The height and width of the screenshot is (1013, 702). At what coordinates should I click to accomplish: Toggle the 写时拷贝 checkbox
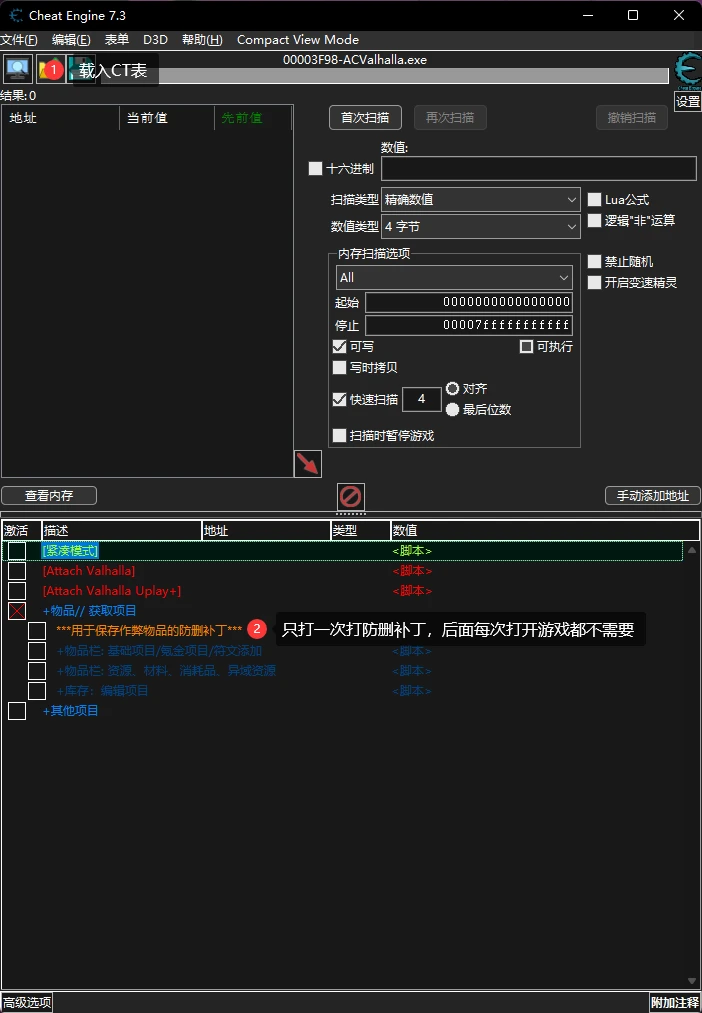click(x=340, y=368)
